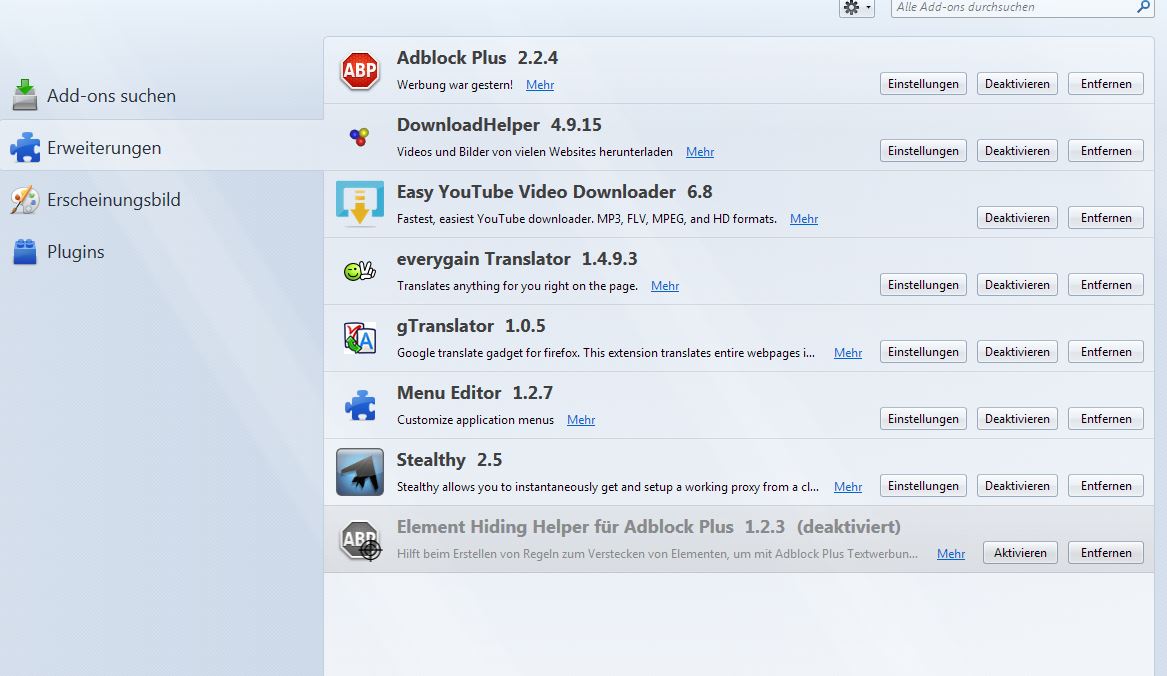The height and width of the screenshot is (676, 1167).
Task: Click the 'Menu Editor 1.2.7' title
Action: 475,392
